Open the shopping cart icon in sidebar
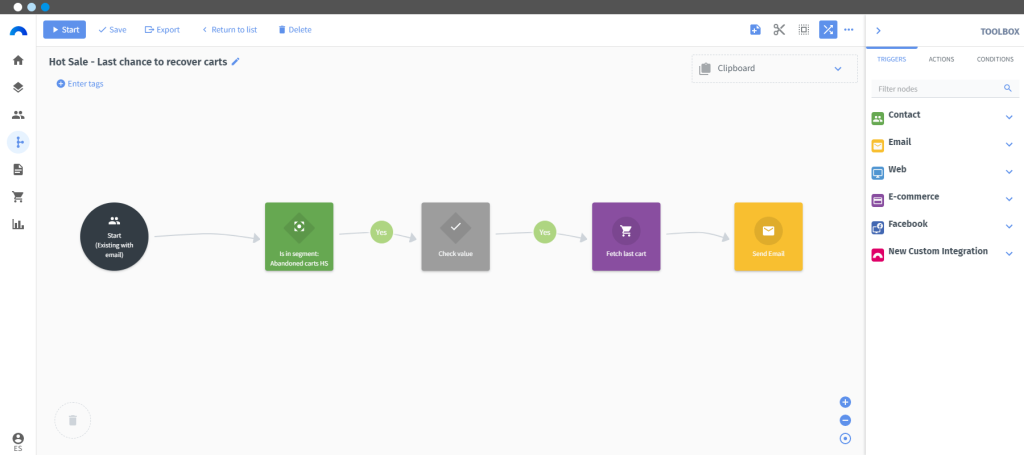1024x455 pixels. (18, 196)
